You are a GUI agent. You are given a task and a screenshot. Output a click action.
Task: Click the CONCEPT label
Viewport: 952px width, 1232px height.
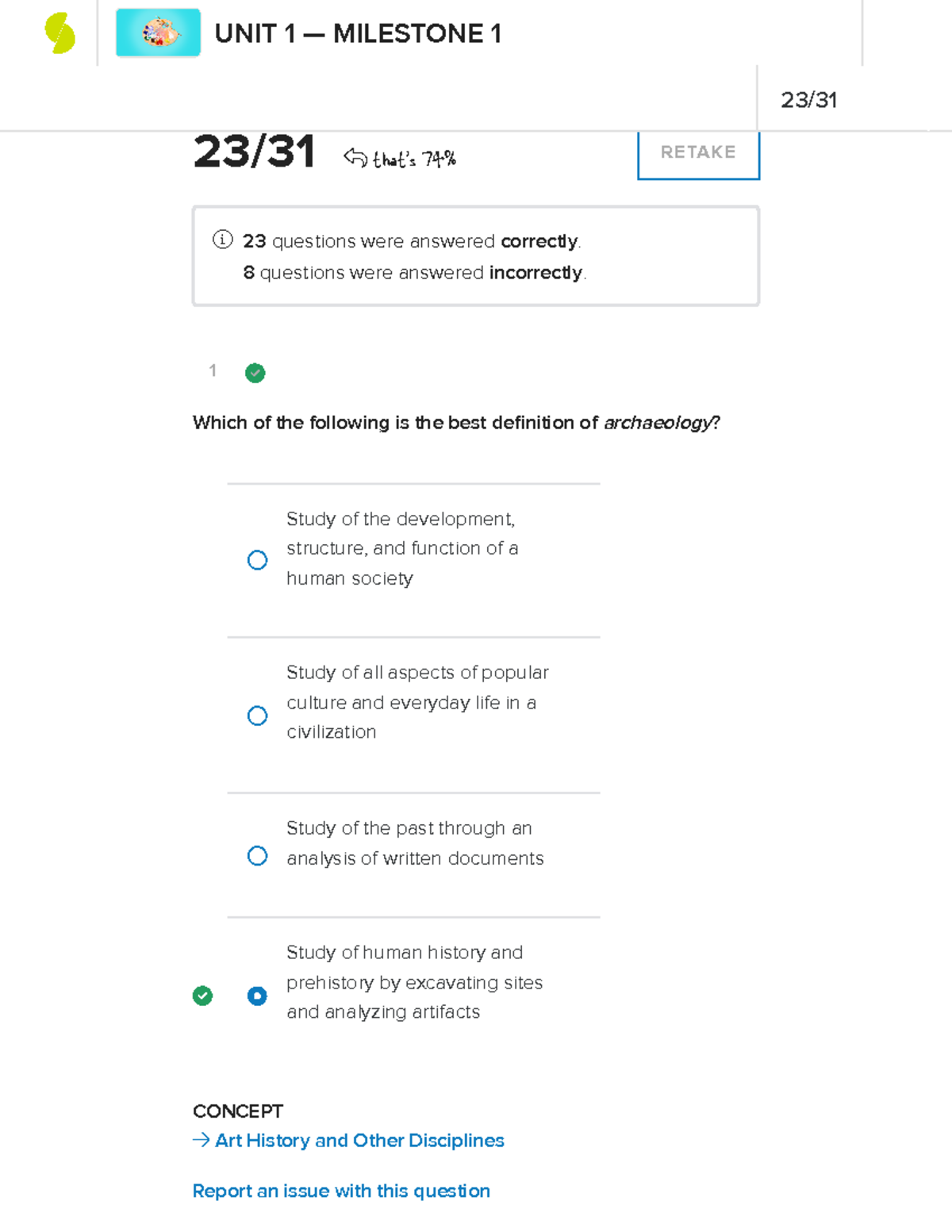[x=238, y=1111]
